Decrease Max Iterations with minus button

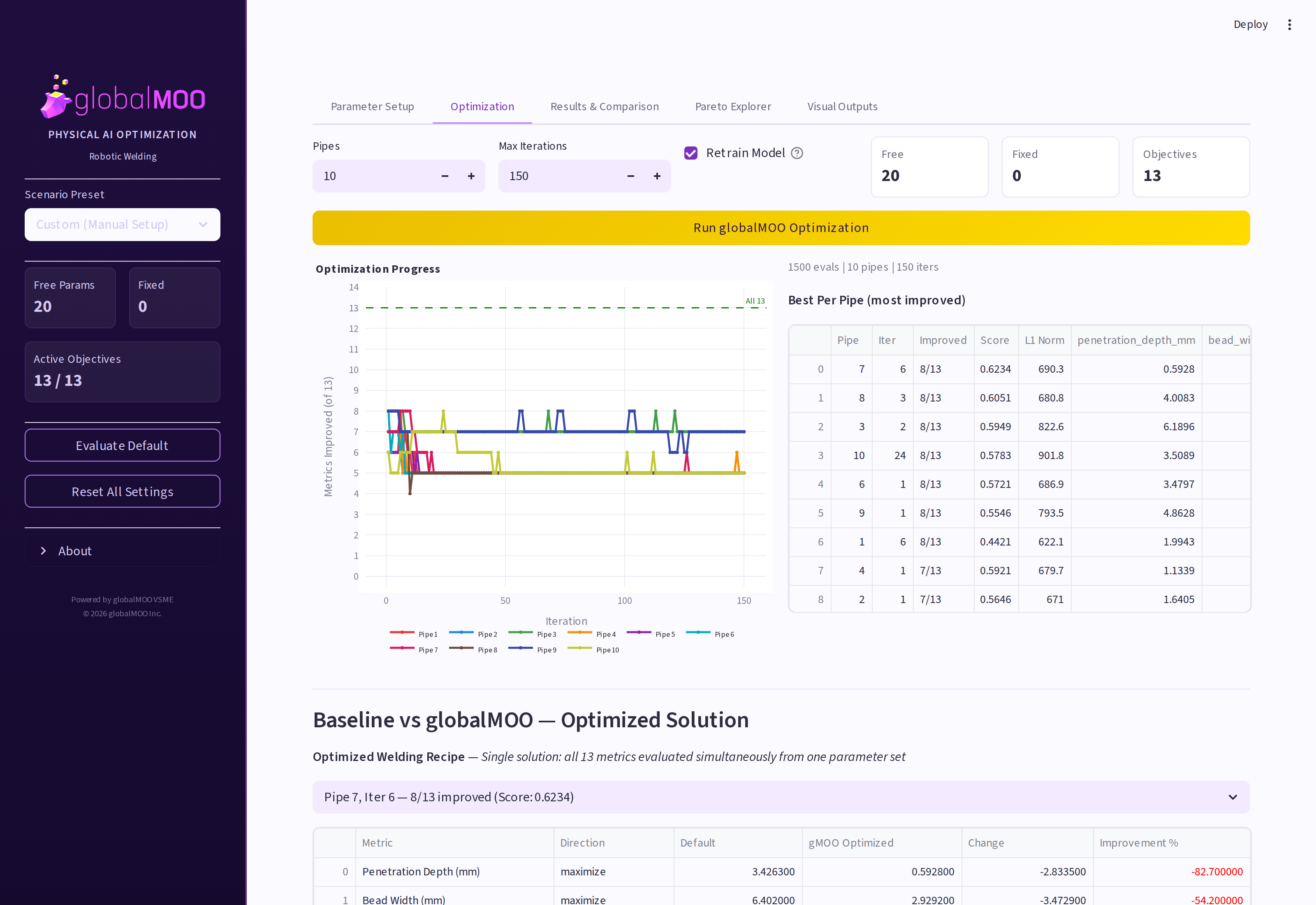(631, 176)
